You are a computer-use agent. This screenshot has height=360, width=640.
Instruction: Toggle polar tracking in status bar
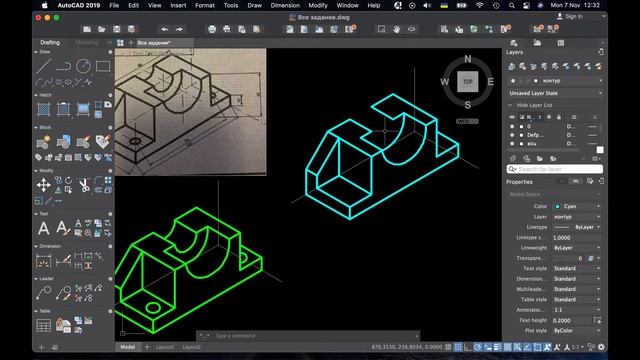click(478, 347)
